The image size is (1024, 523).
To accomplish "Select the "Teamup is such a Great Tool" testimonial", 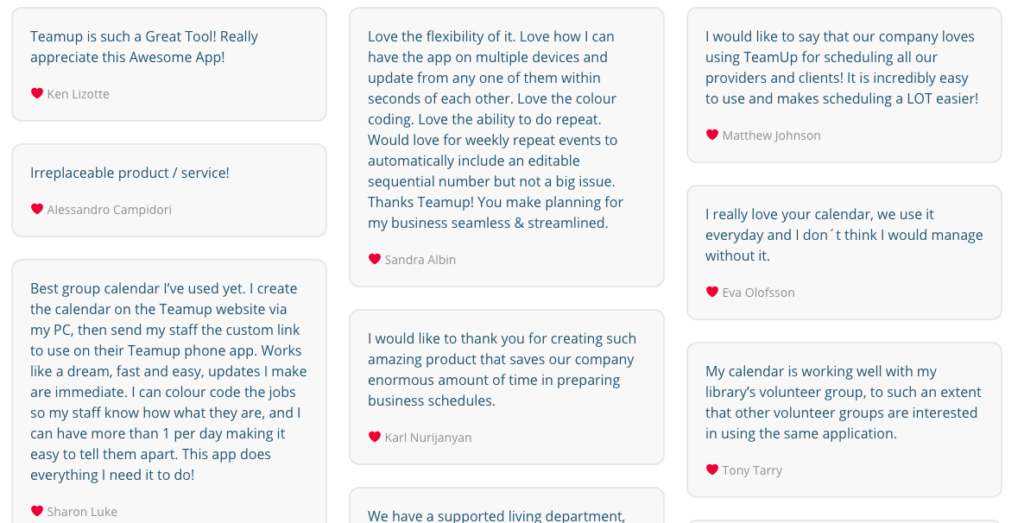I will click(x=169, y=65).
